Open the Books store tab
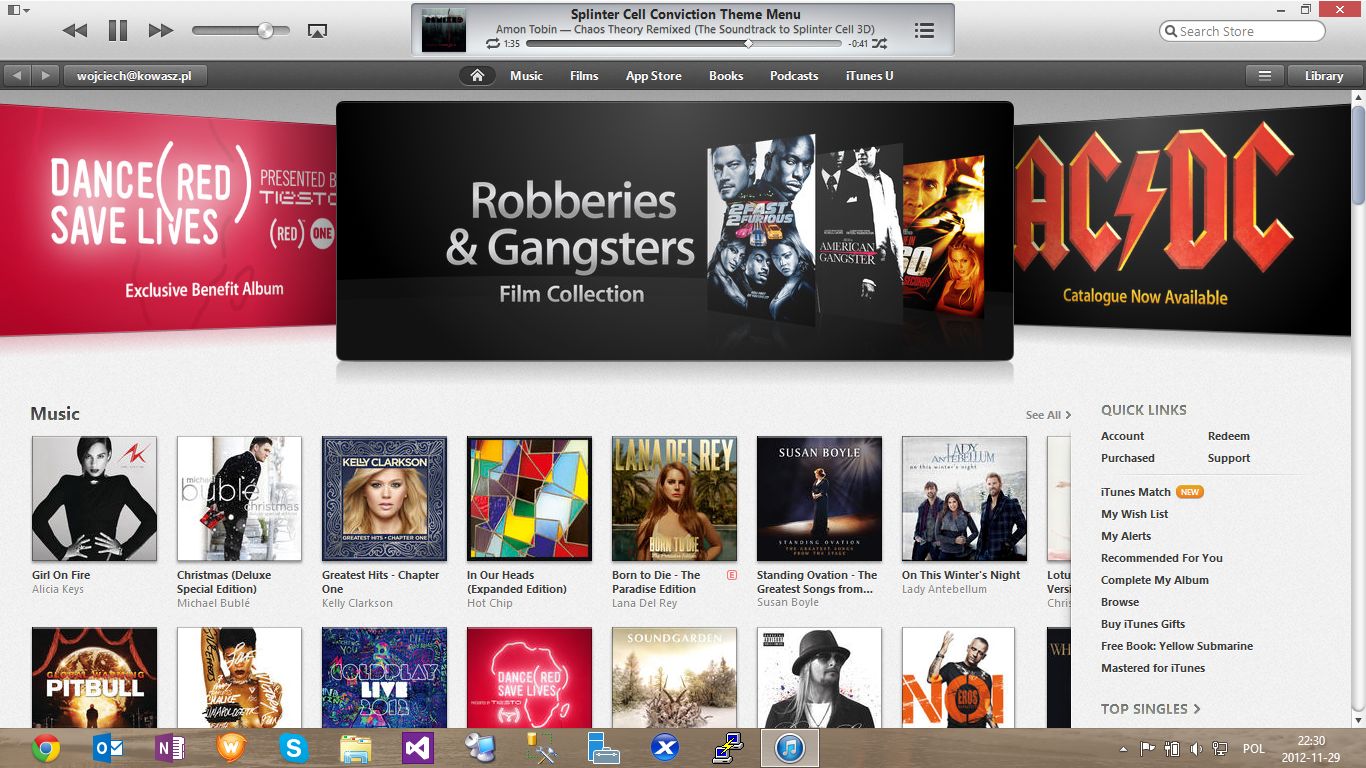 (x=726, y=76)
